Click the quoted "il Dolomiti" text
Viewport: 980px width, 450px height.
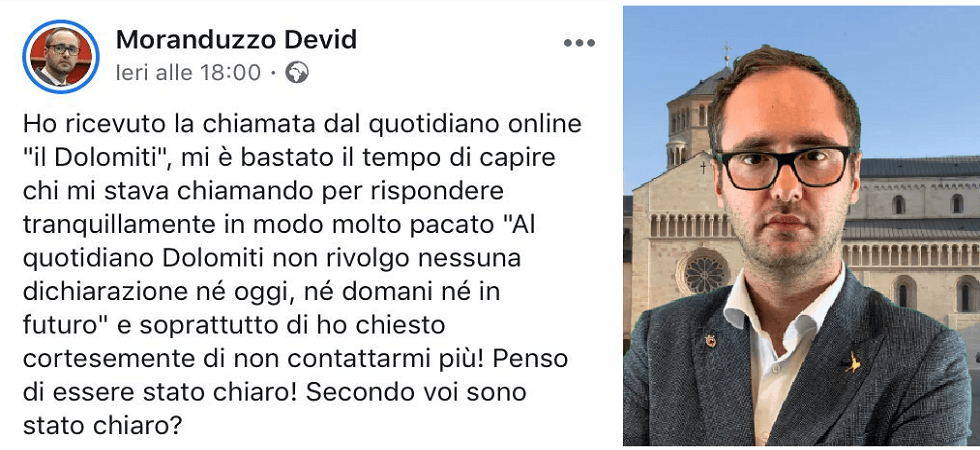[x=98, y=158]
